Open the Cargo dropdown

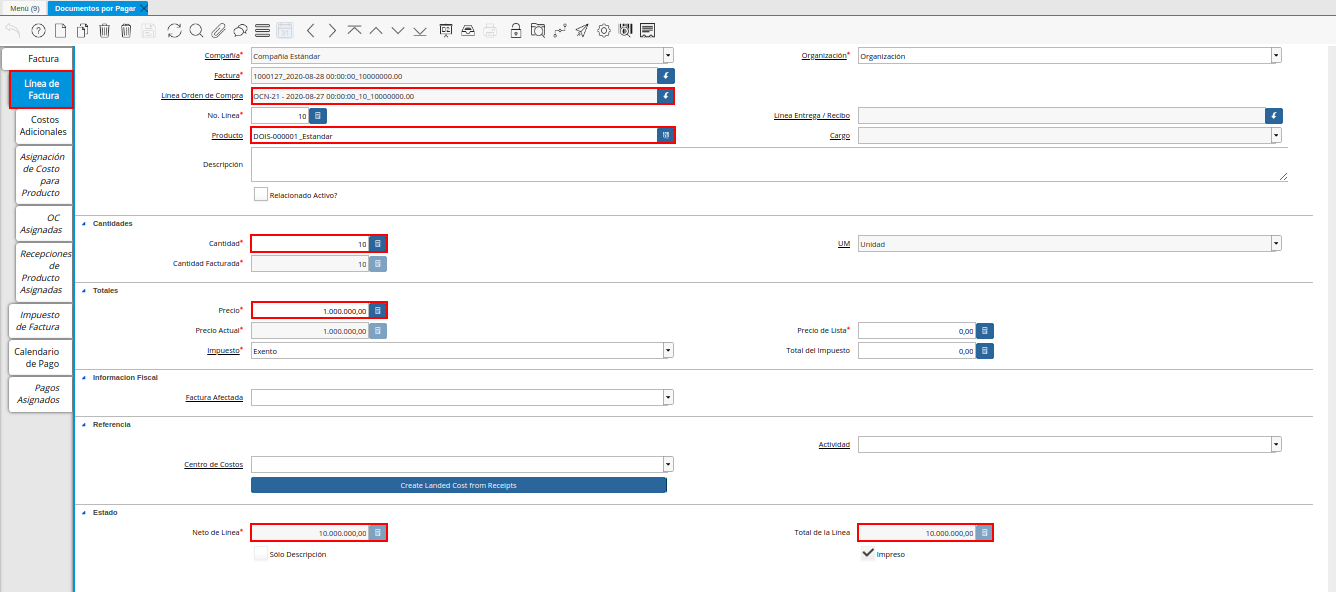1277,135
